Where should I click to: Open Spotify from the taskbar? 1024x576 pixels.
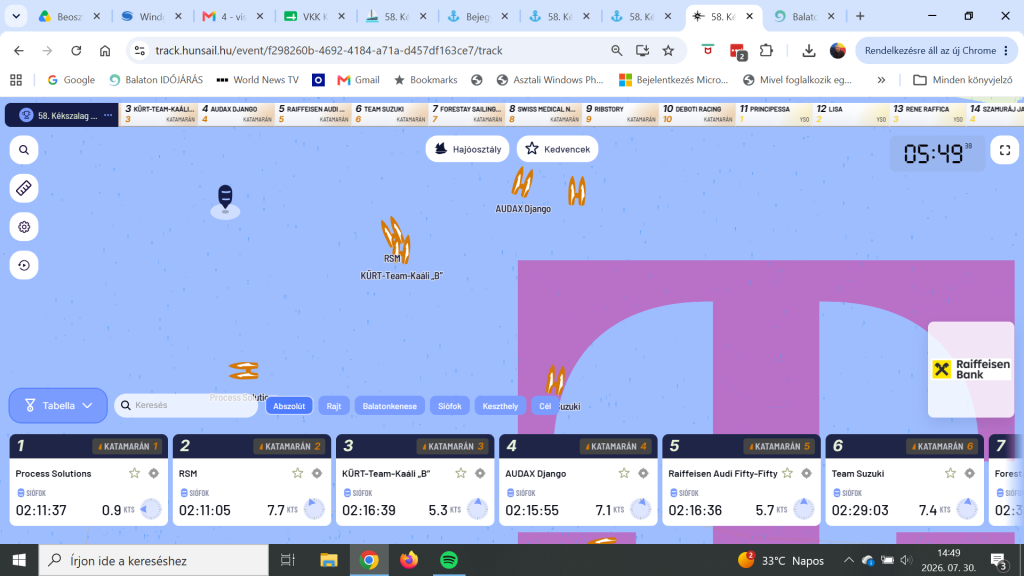tap(449, 560)
